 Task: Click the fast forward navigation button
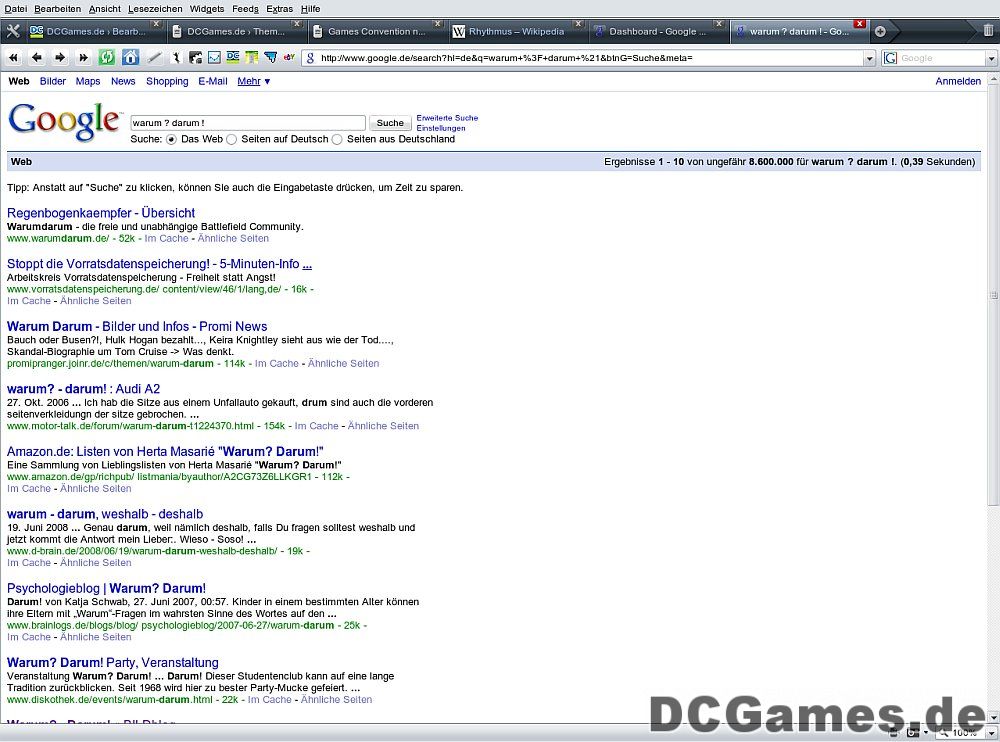84,58
